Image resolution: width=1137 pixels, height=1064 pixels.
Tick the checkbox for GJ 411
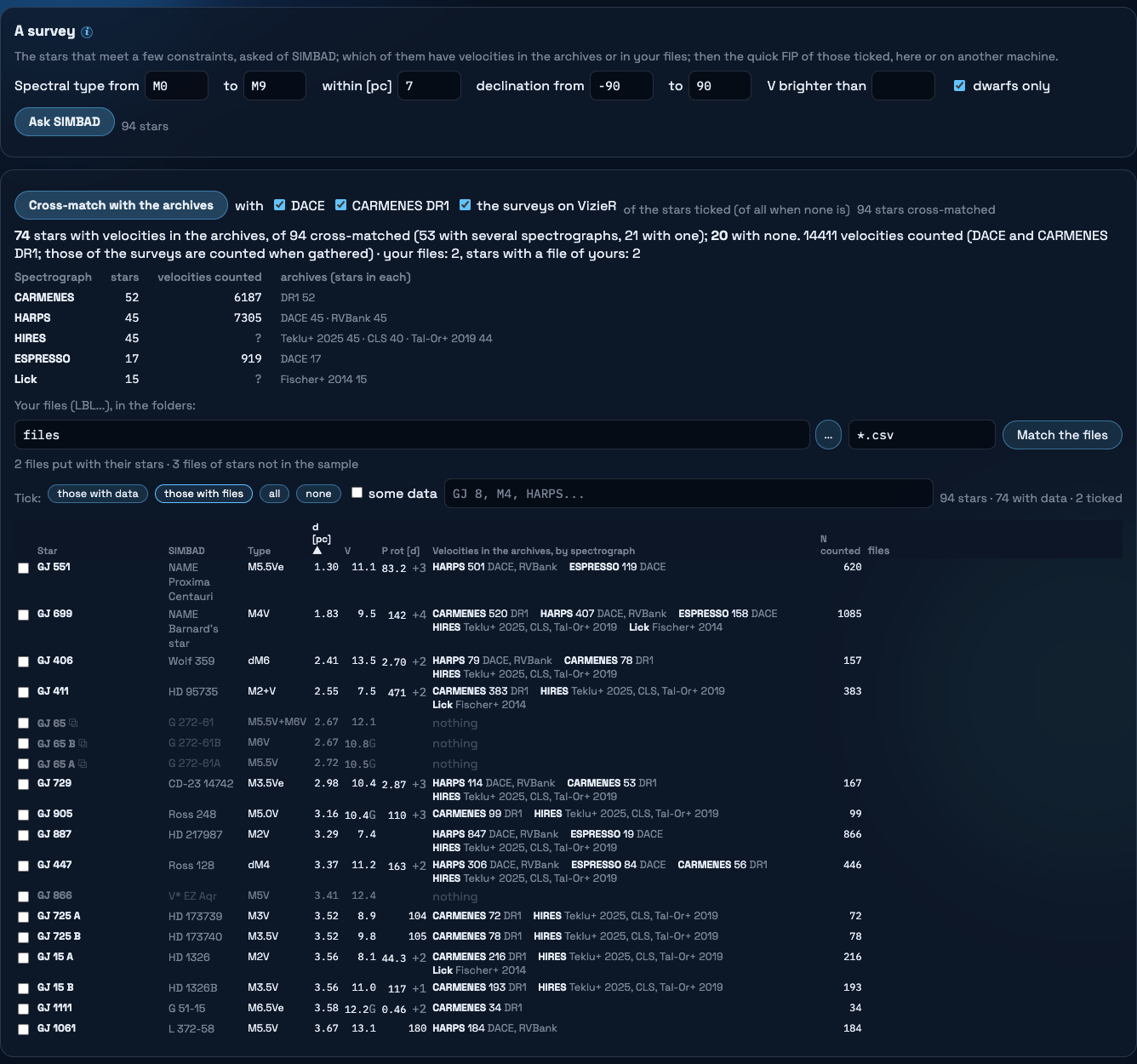click(x=24, y=692)
